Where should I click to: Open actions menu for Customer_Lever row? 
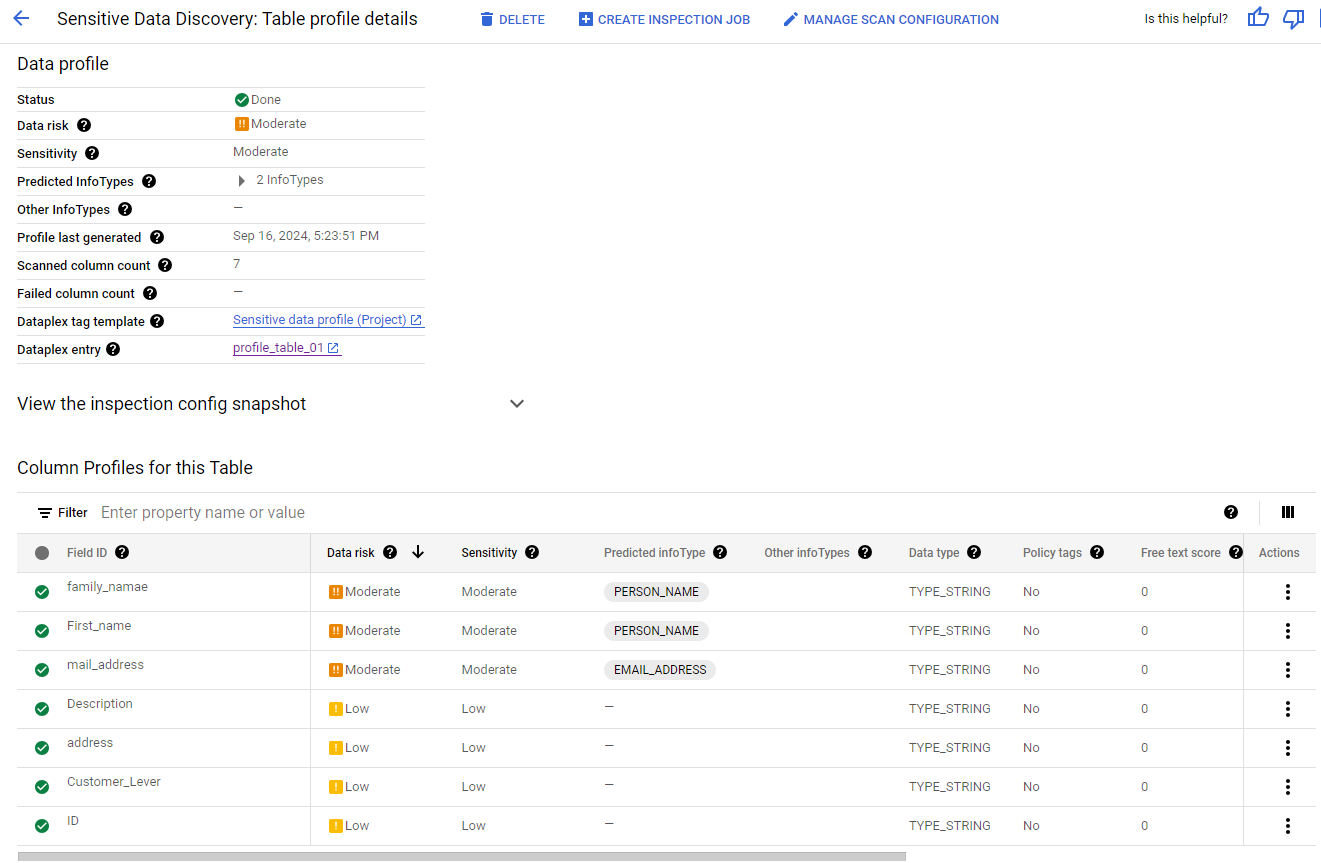tap(1288, 787)
